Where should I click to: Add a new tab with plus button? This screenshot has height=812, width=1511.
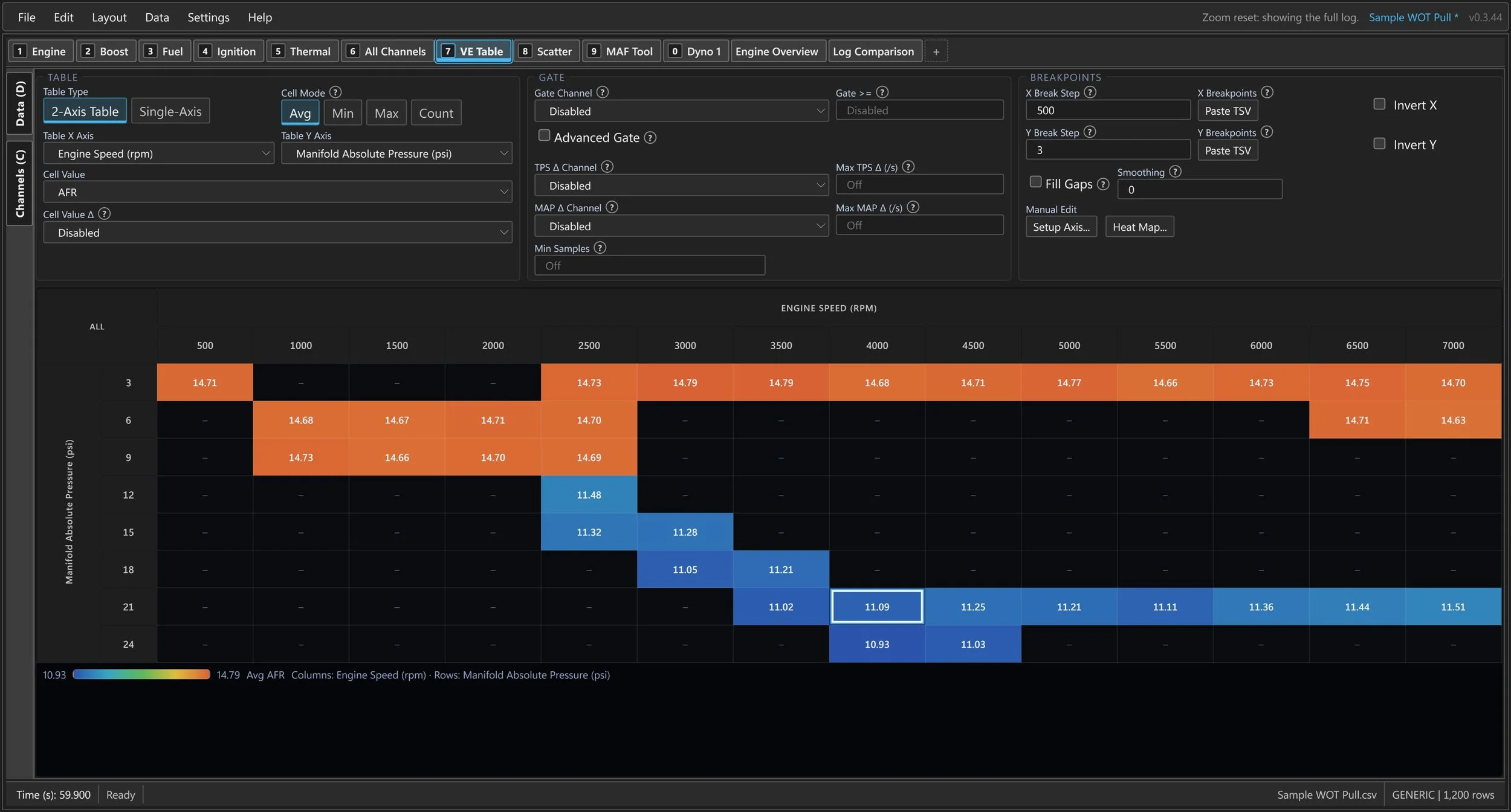936,51
